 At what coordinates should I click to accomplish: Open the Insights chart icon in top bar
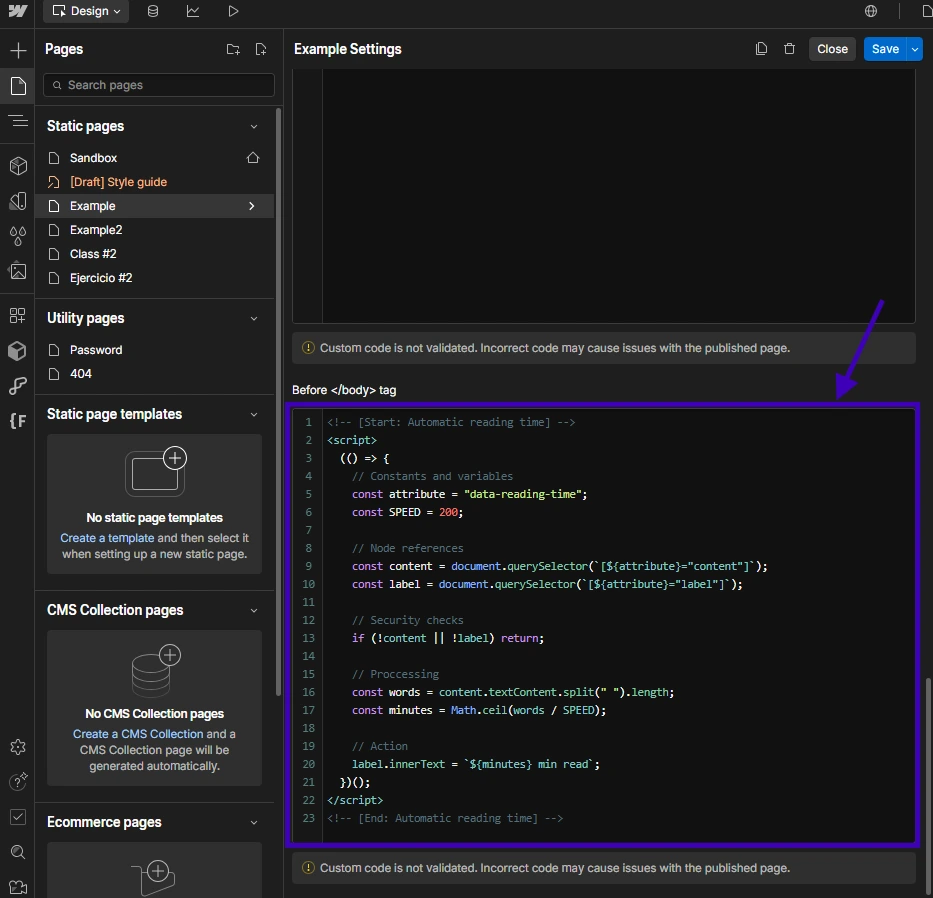click(193, 11)
